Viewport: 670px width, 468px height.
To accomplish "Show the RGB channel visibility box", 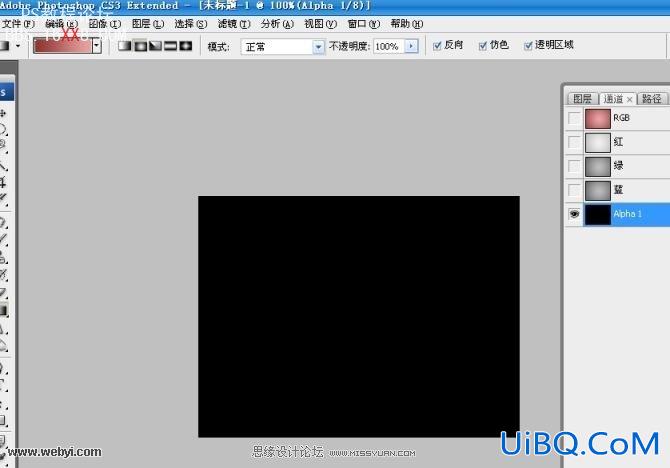I will (574, 118).
